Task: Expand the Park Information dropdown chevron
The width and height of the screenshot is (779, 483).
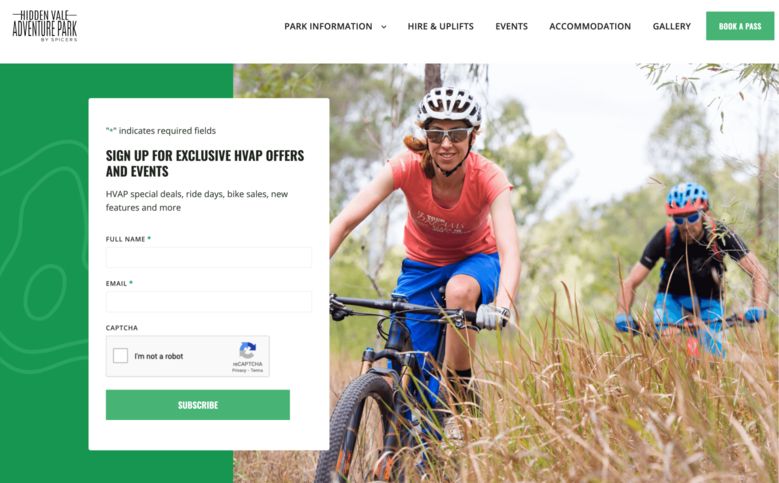Action: pyautogui.click(x=384, y=27)
